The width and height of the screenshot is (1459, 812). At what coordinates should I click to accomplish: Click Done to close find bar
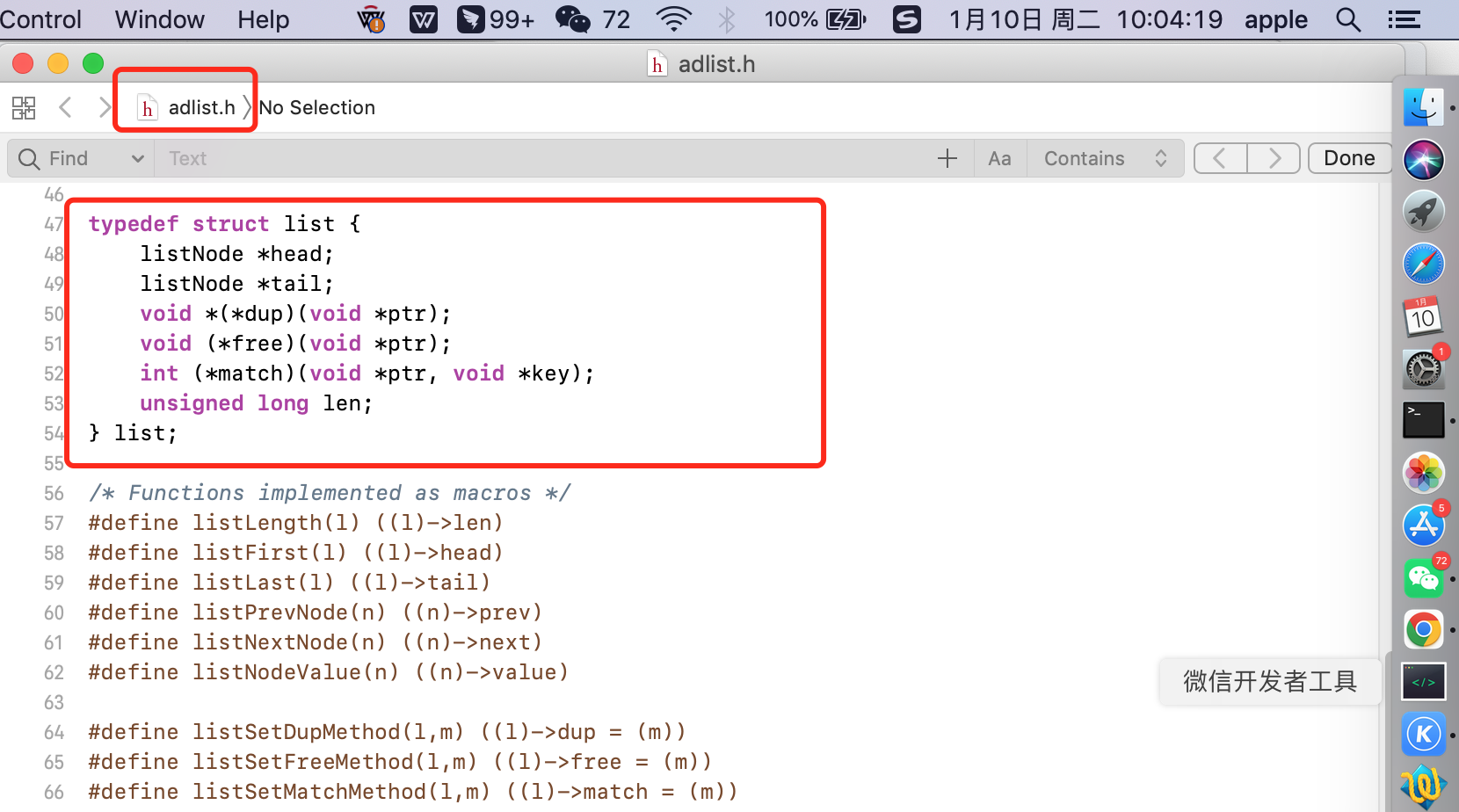[1349, 158]
